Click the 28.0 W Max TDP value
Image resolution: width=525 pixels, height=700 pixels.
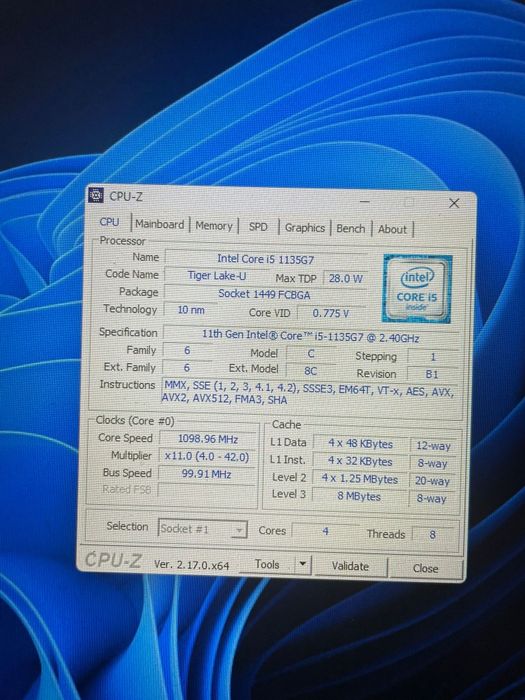346,279
